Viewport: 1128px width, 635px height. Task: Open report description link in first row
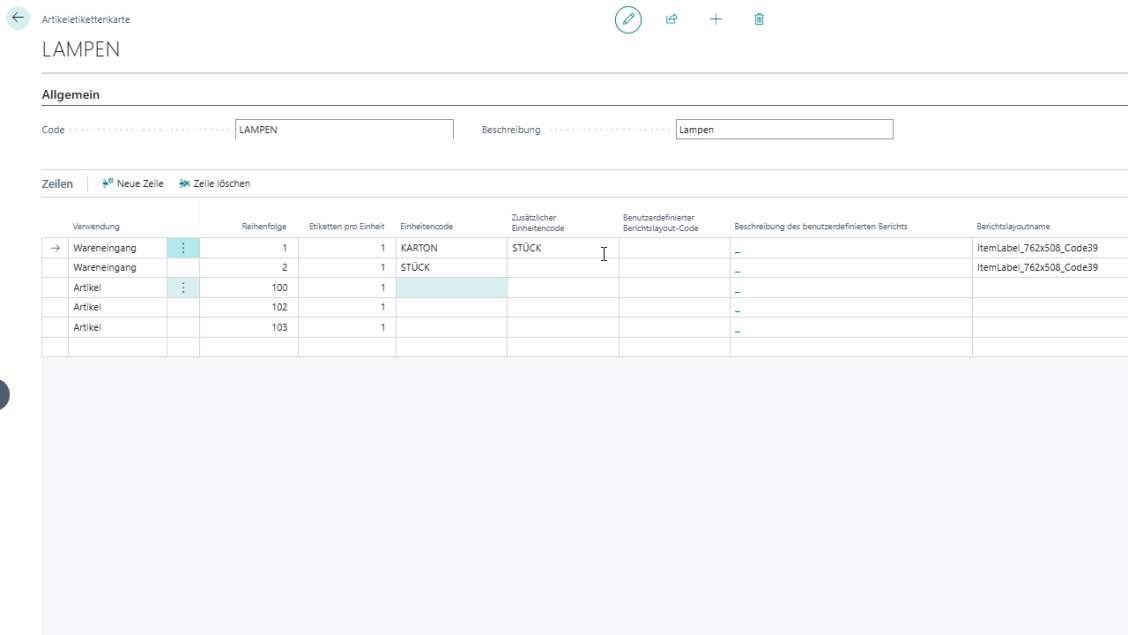[x=738, y=250]
